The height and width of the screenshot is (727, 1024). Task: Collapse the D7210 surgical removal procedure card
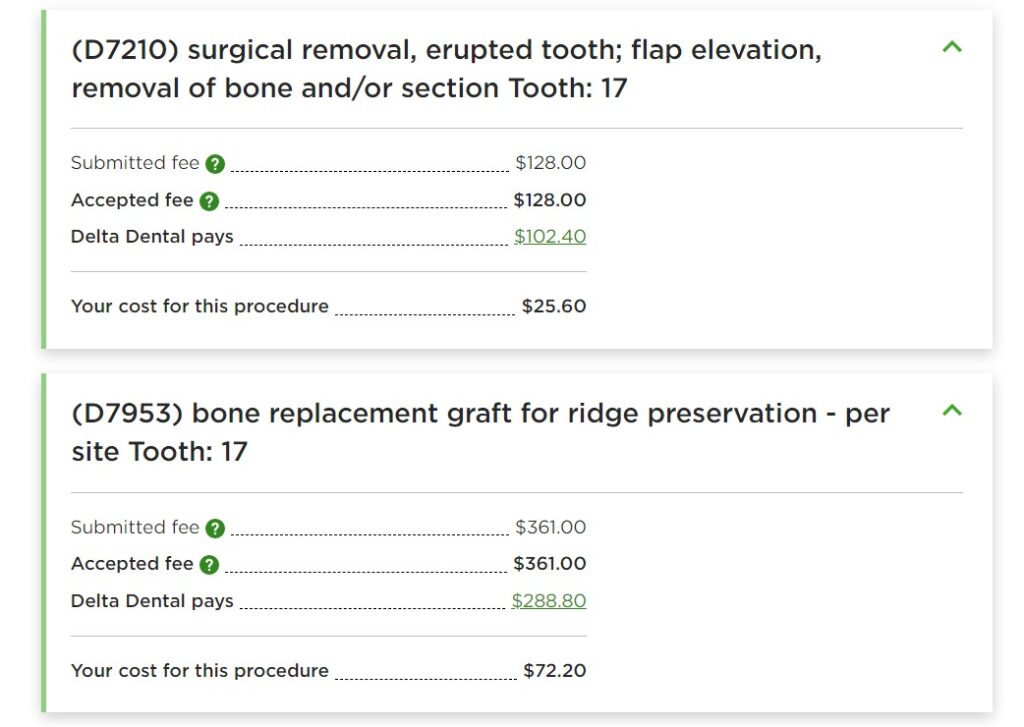[952, 47]
